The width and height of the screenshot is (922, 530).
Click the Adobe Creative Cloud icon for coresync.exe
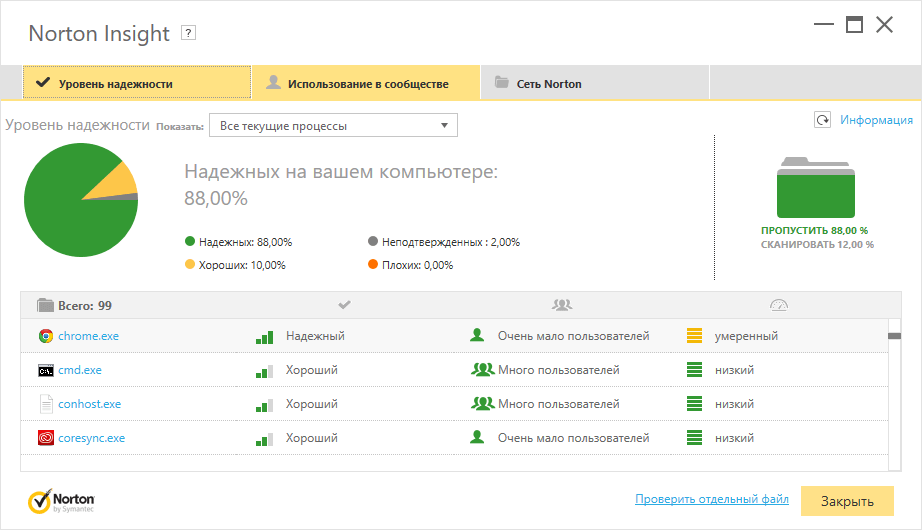45,438
